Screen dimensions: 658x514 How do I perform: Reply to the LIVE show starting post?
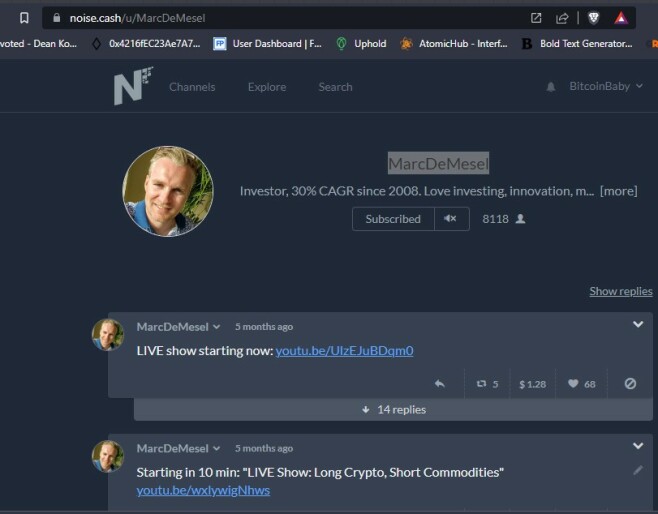point(439,384)
